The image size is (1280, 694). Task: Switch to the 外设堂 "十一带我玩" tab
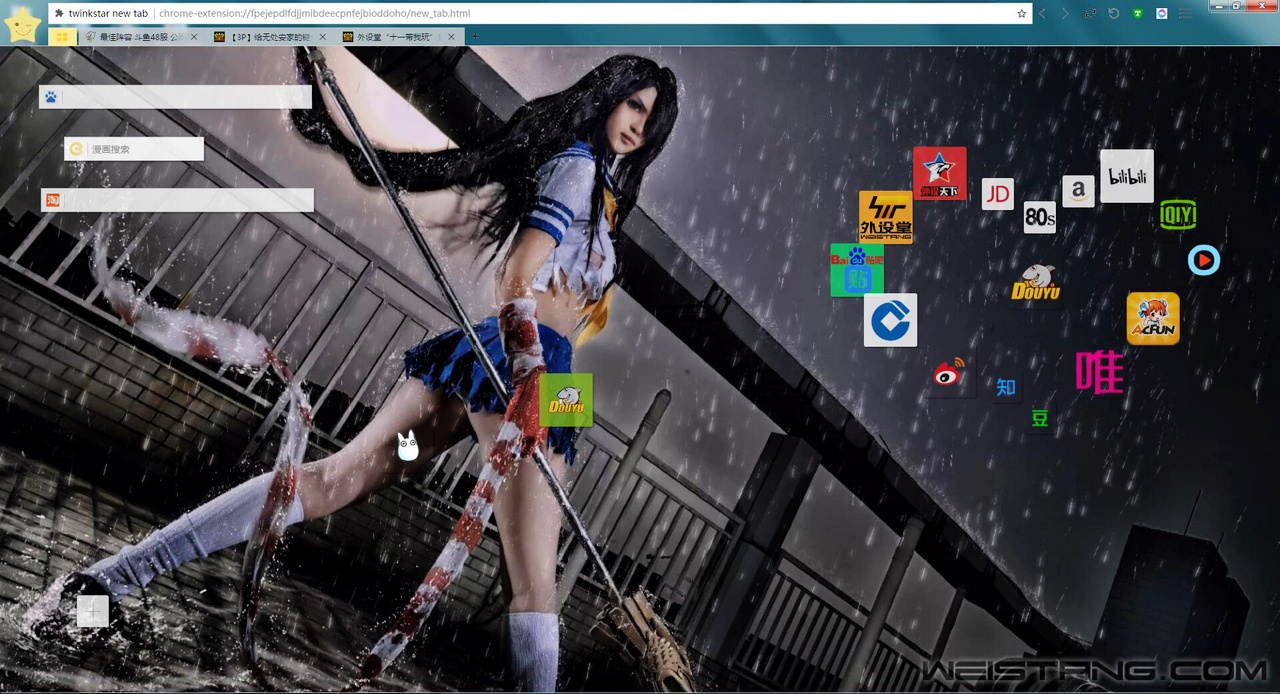tap(399, 37)
